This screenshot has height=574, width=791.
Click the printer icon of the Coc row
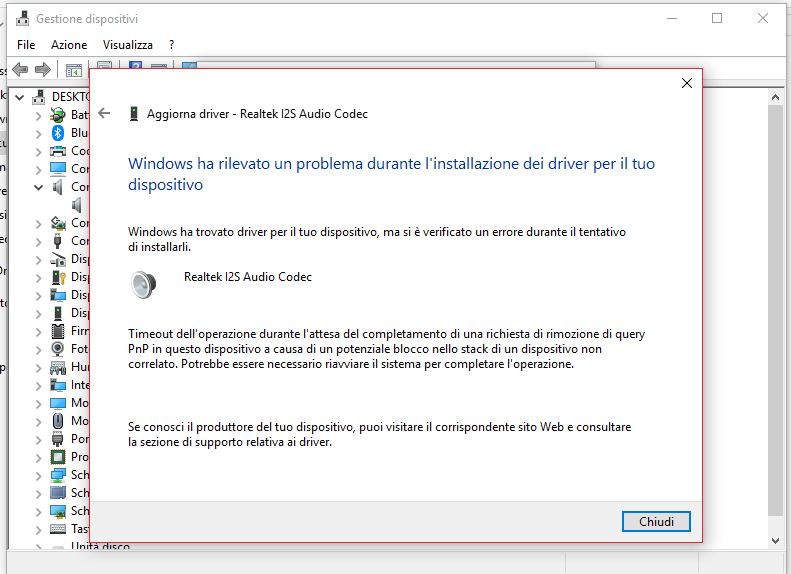point(58,151)
